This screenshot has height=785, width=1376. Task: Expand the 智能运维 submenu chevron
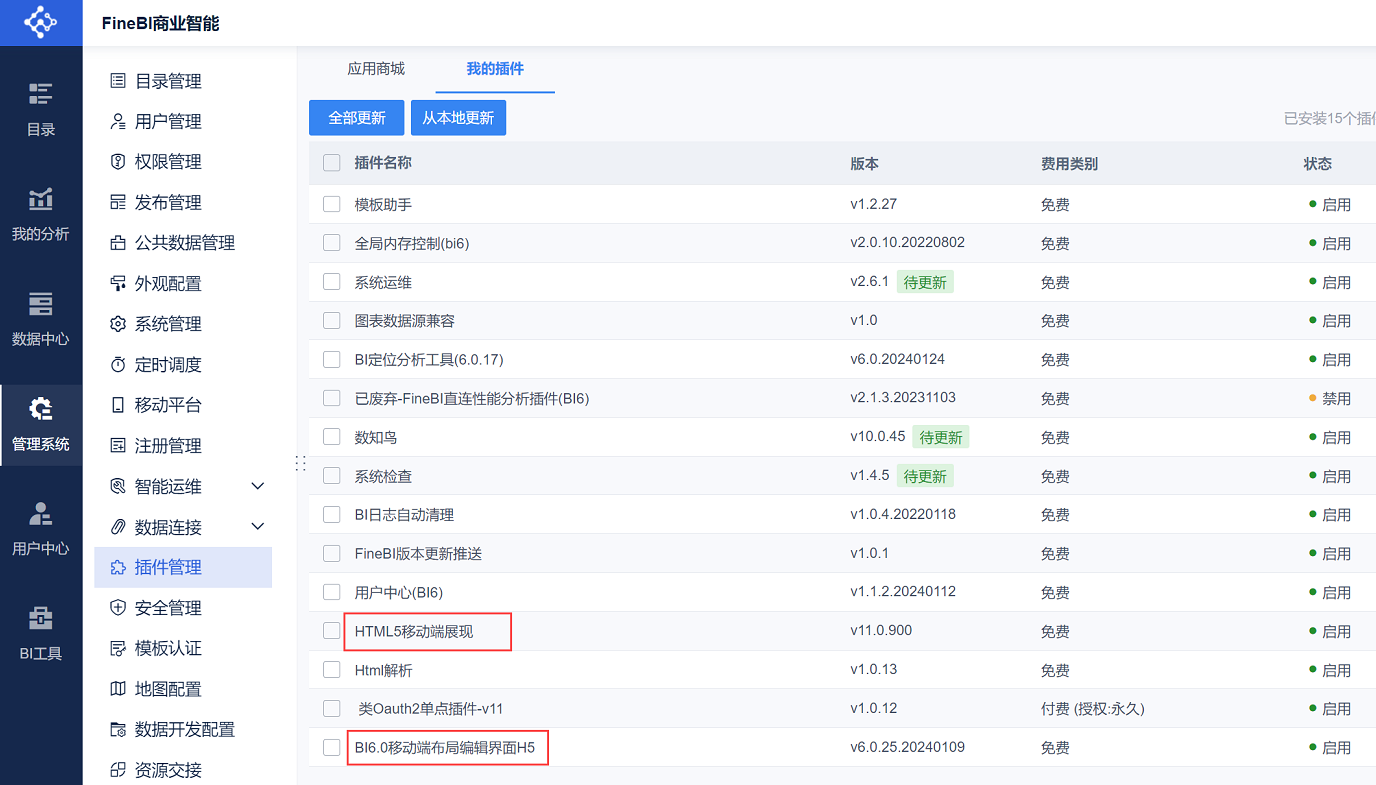click(257, 486)
